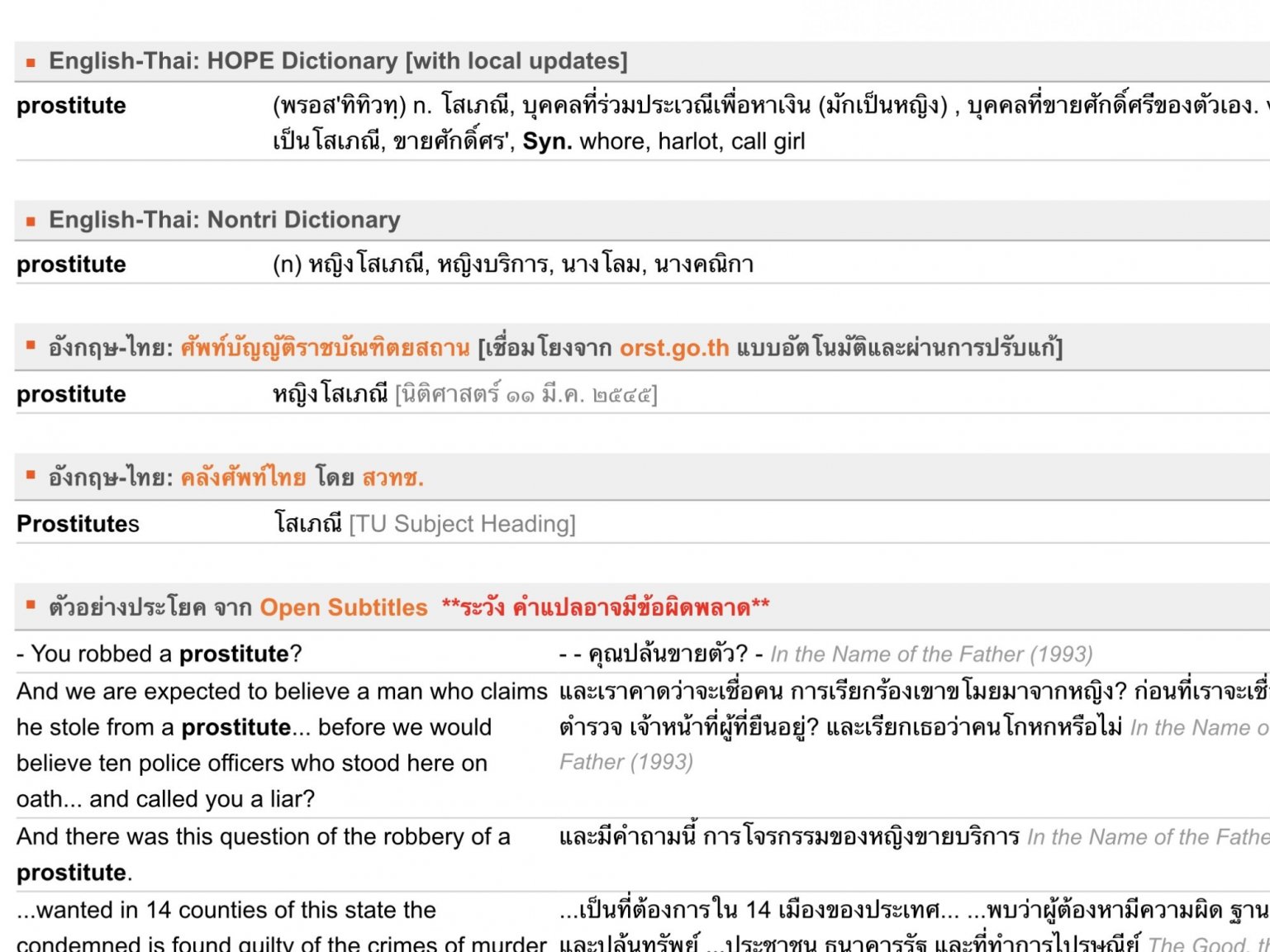Select the English-Thai Nontri Dictionary section title
The height and width of the screenshot is (952, 1270).
[225, 220]
